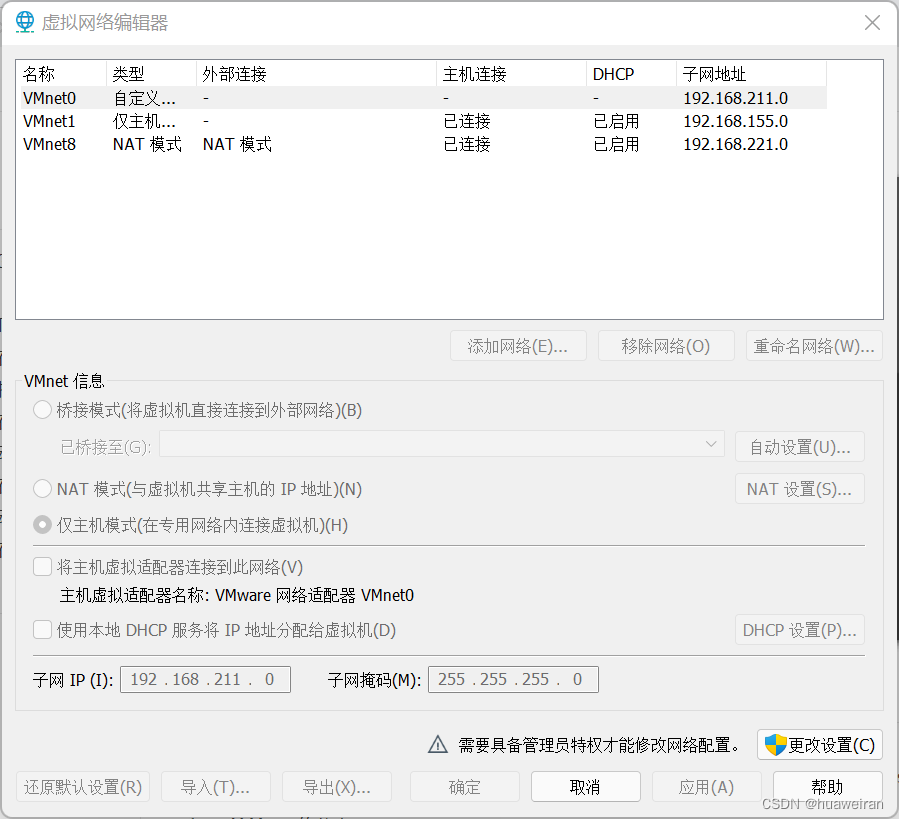The width and height of the screenshot is (899, 819).
Task: Click the 应用(A) button
Action: point(706,786)
